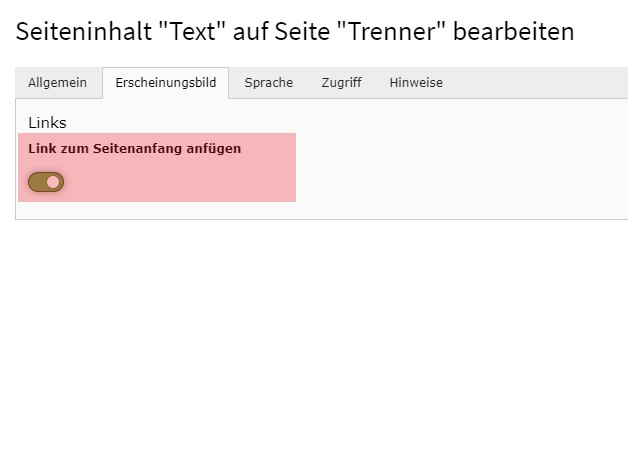Show the Hinweise tab

(x=416, y=83)
